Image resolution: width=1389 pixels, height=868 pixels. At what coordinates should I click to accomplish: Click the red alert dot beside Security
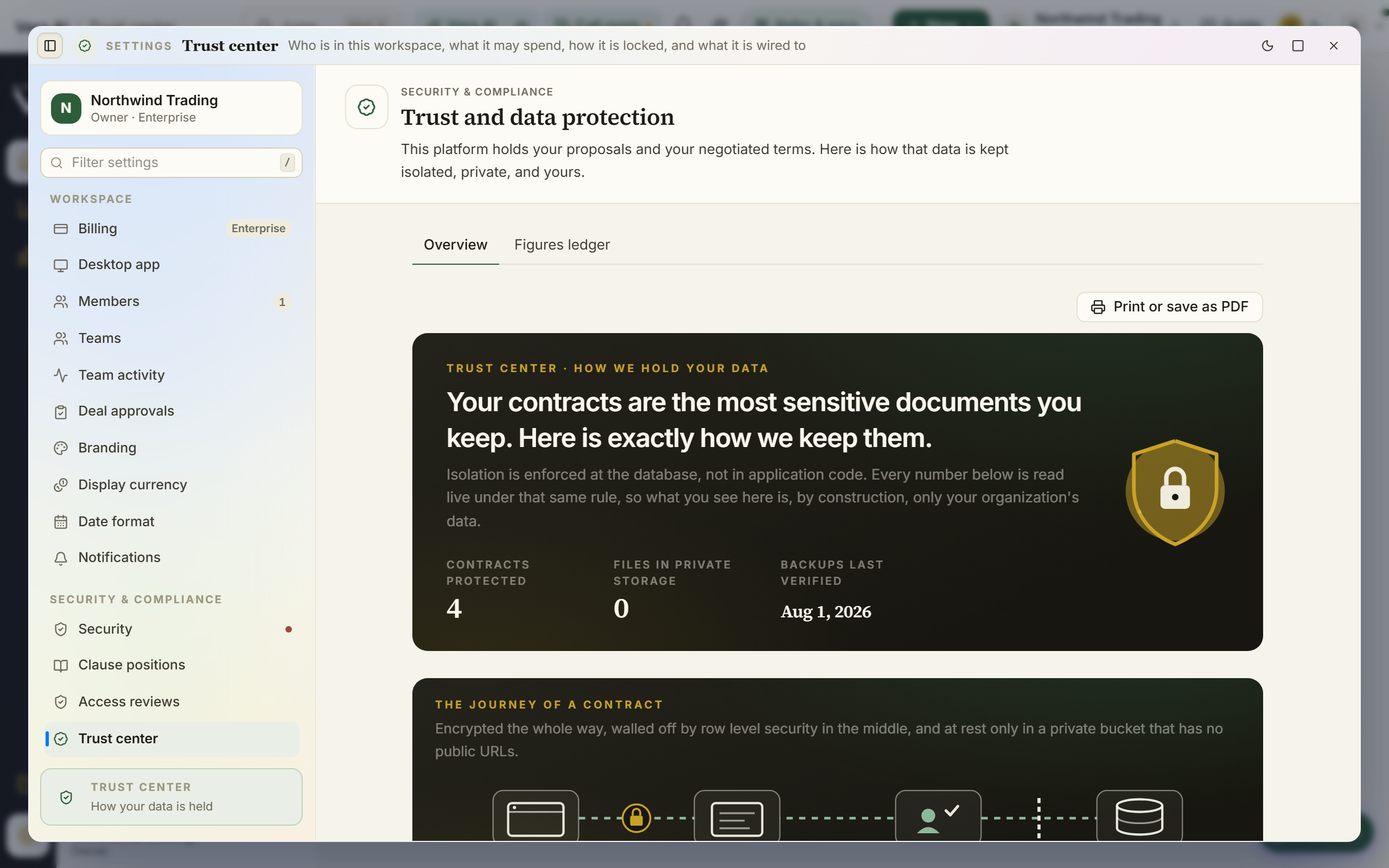289,629
